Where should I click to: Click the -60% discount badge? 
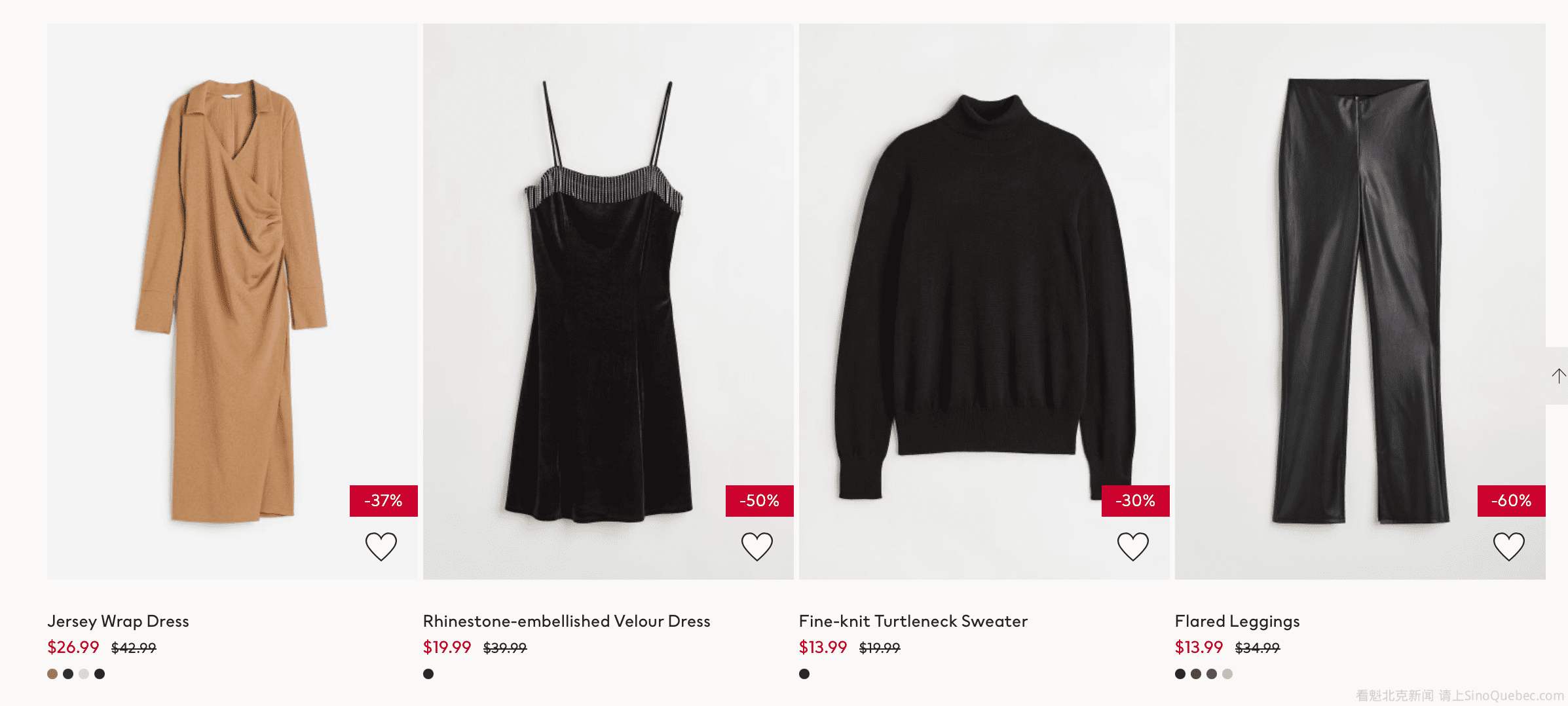[x=1511, y=501]
